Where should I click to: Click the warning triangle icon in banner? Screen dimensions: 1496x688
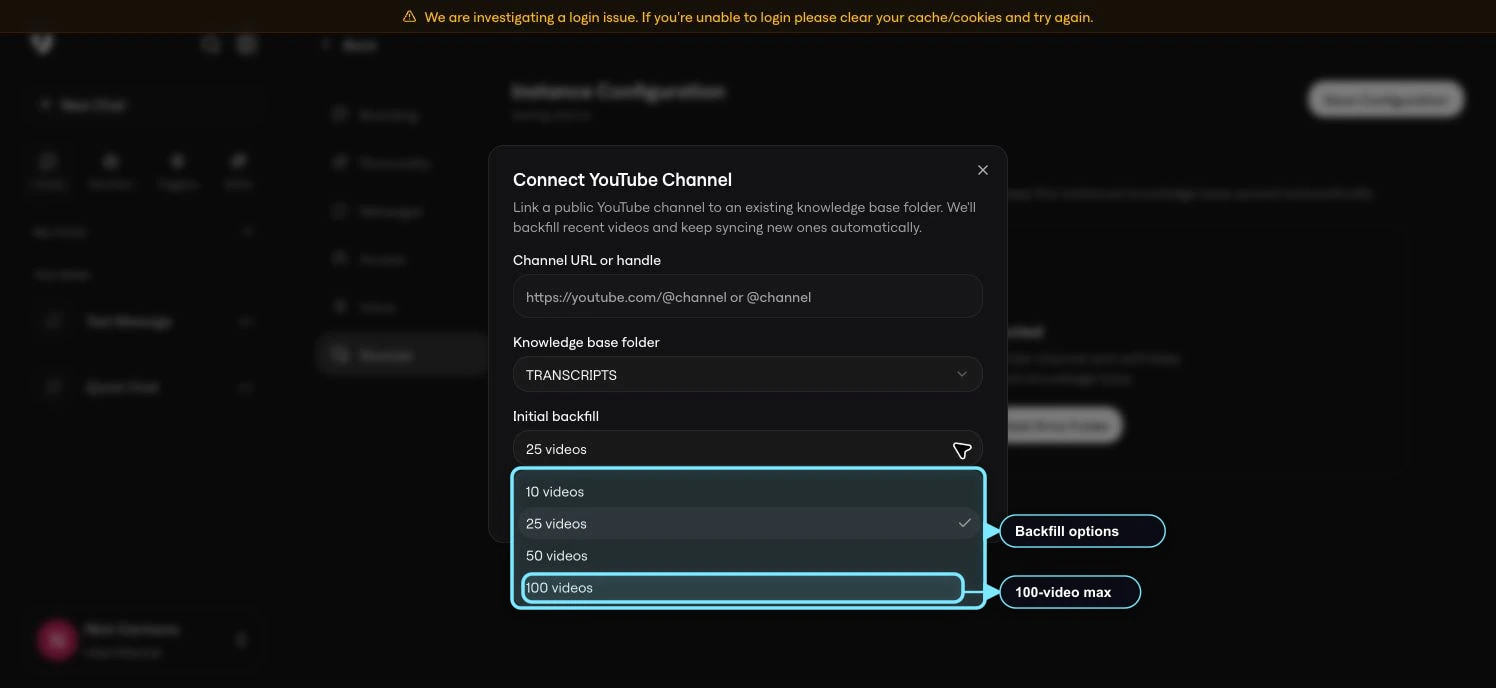click(409, 17)
